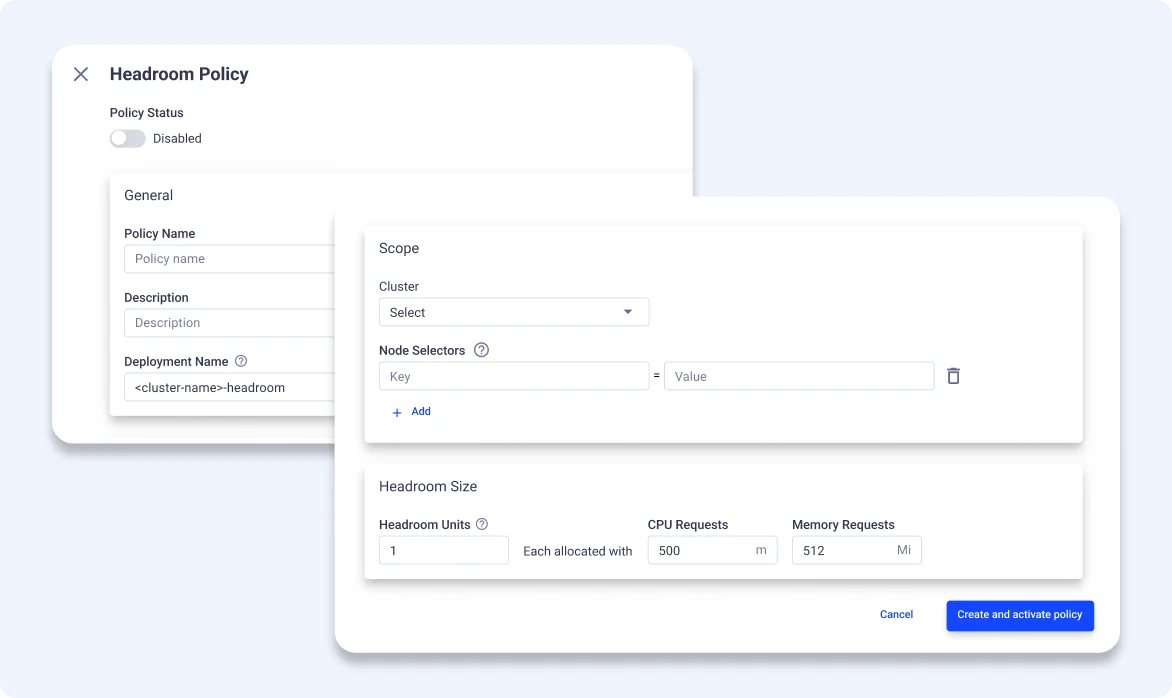
Task: Click the Policy Name input field
Action: coord(228,259)
